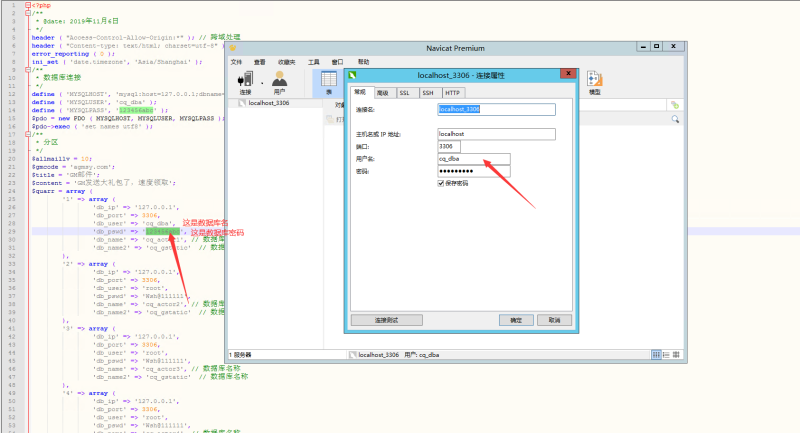Toggle the 保存密码 checkbox
Viewport: 800px width, 433px height.
441,183
